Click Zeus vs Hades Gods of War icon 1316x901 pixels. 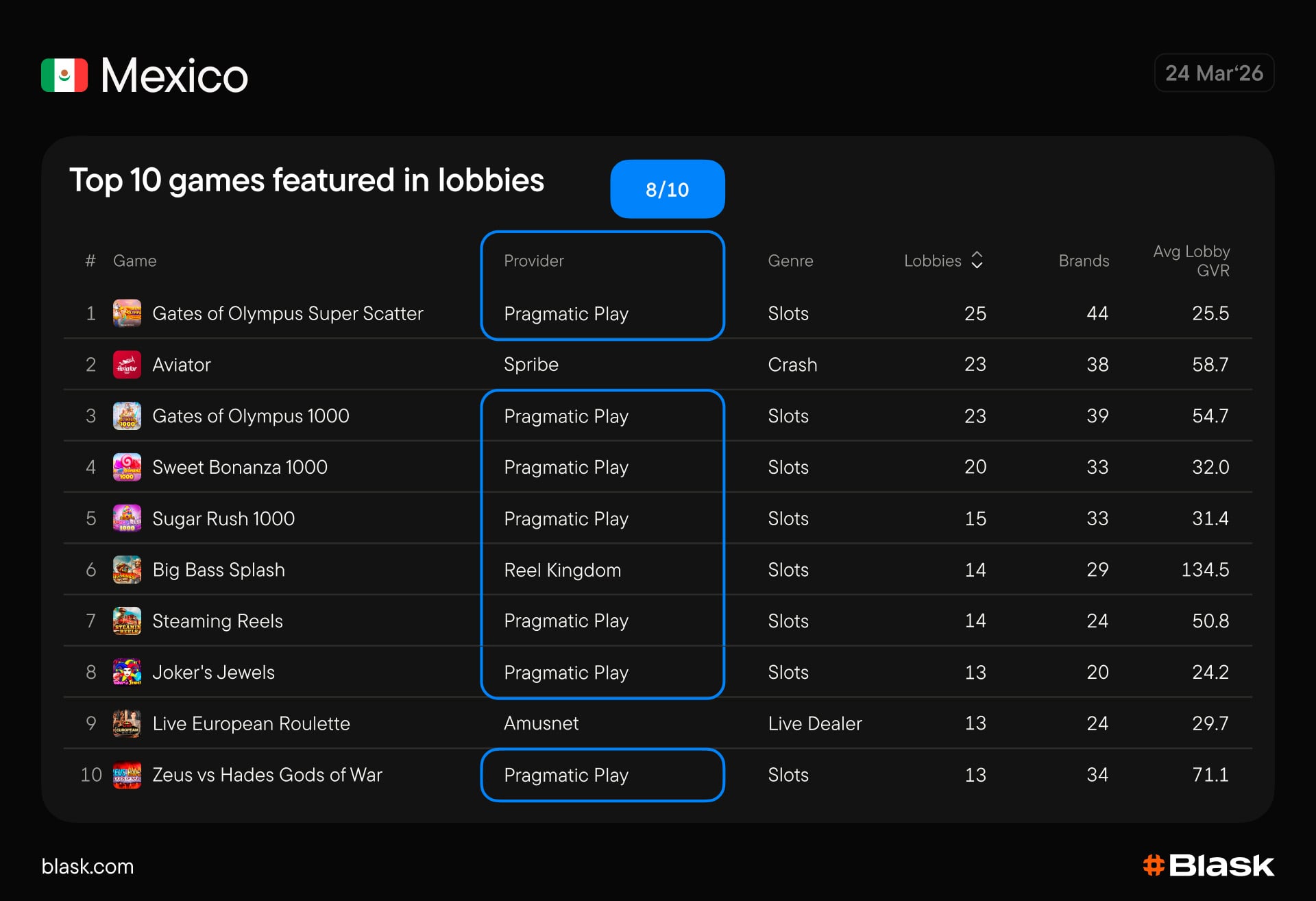[x=127, y=775]
